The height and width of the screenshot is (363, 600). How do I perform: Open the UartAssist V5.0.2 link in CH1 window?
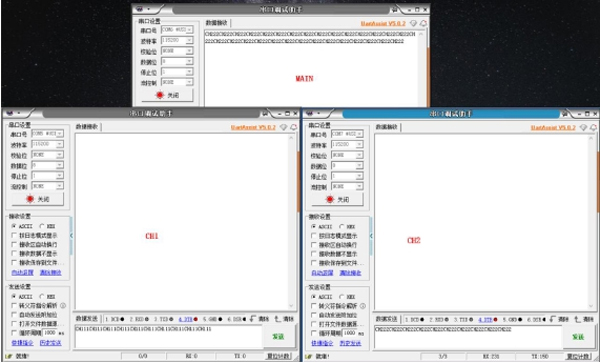tap(253, 127)
